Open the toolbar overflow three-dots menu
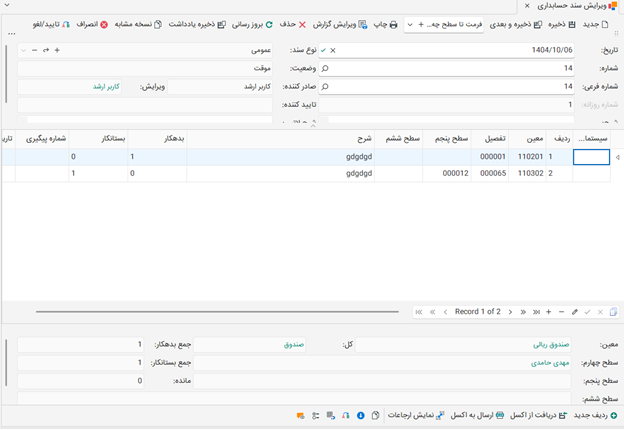 click(x=12, y=34)
